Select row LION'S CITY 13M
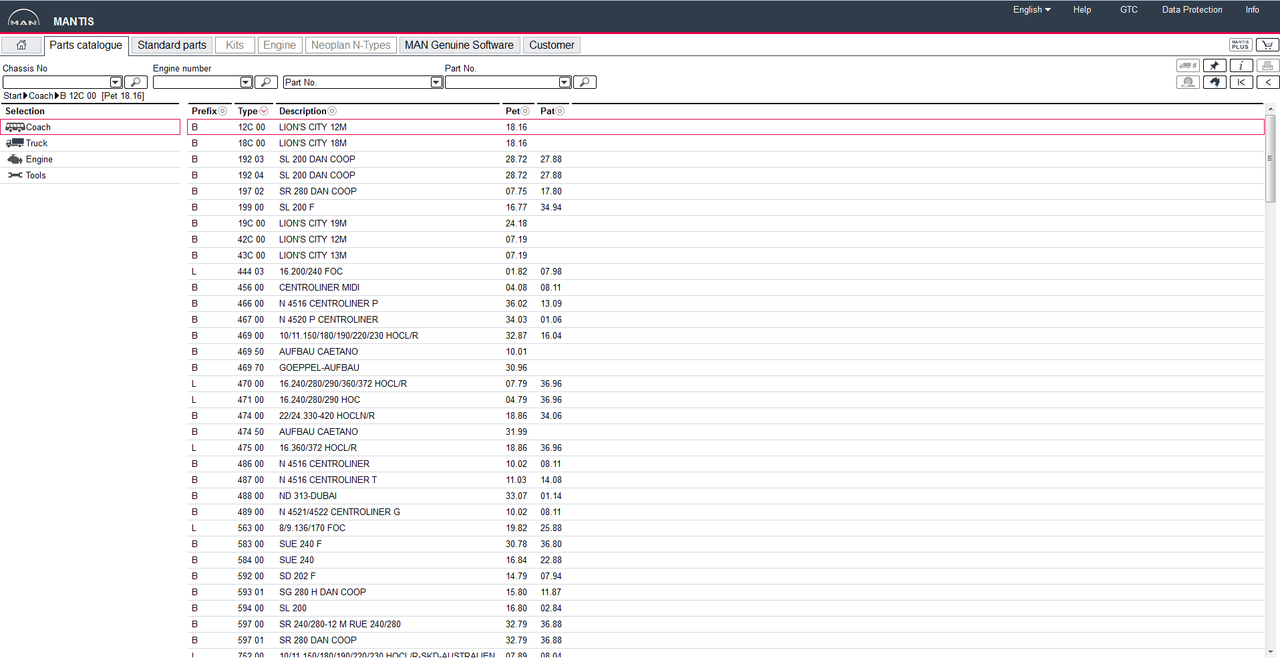 726,255
